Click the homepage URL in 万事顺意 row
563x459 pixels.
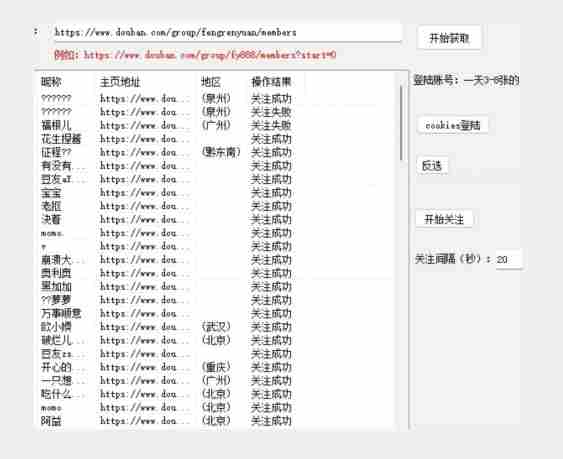(144, 314)
